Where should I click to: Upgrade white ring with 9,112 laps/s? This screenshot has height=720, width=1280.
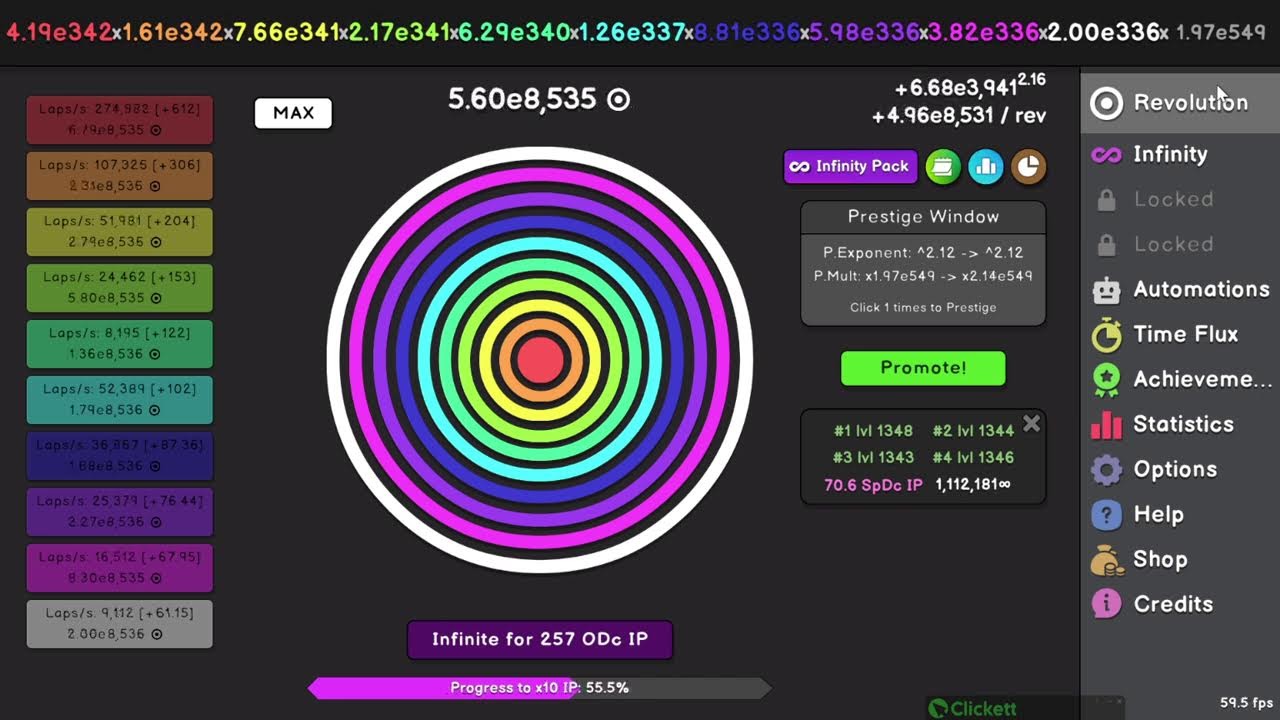click(x=120, y=624)
